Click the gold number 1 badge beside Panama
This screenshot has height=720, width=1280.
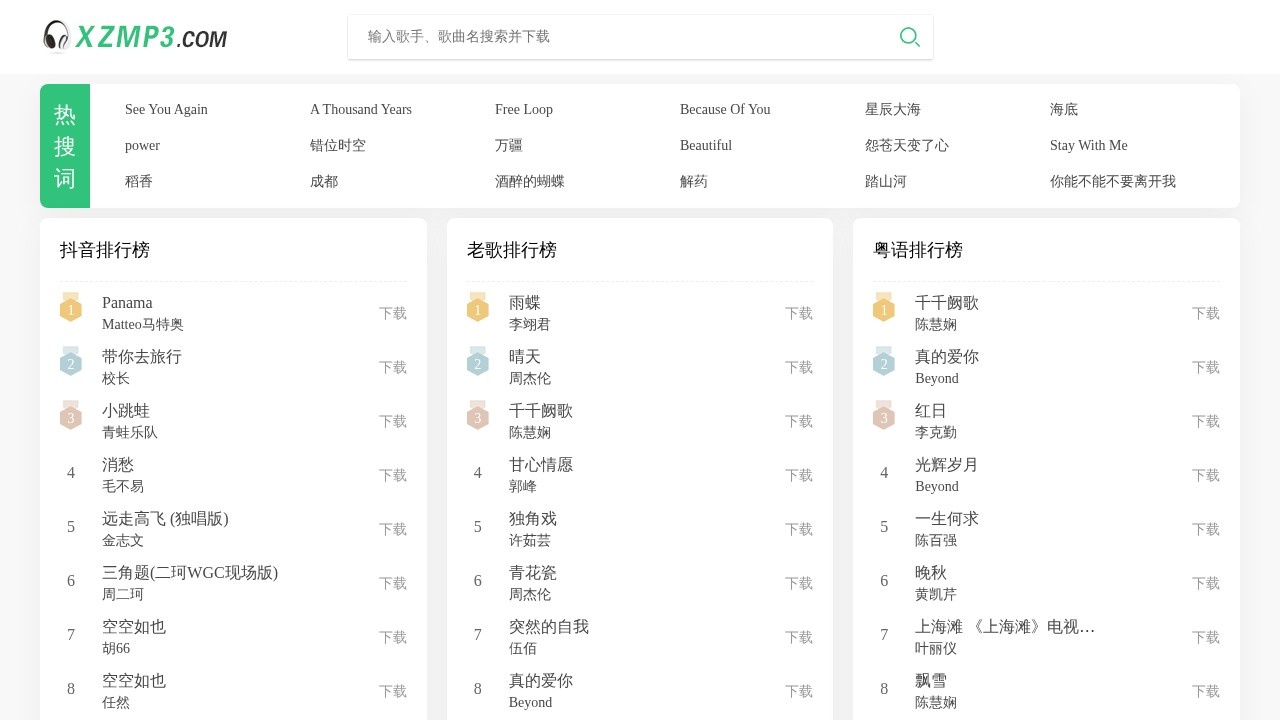click(71, 309)
